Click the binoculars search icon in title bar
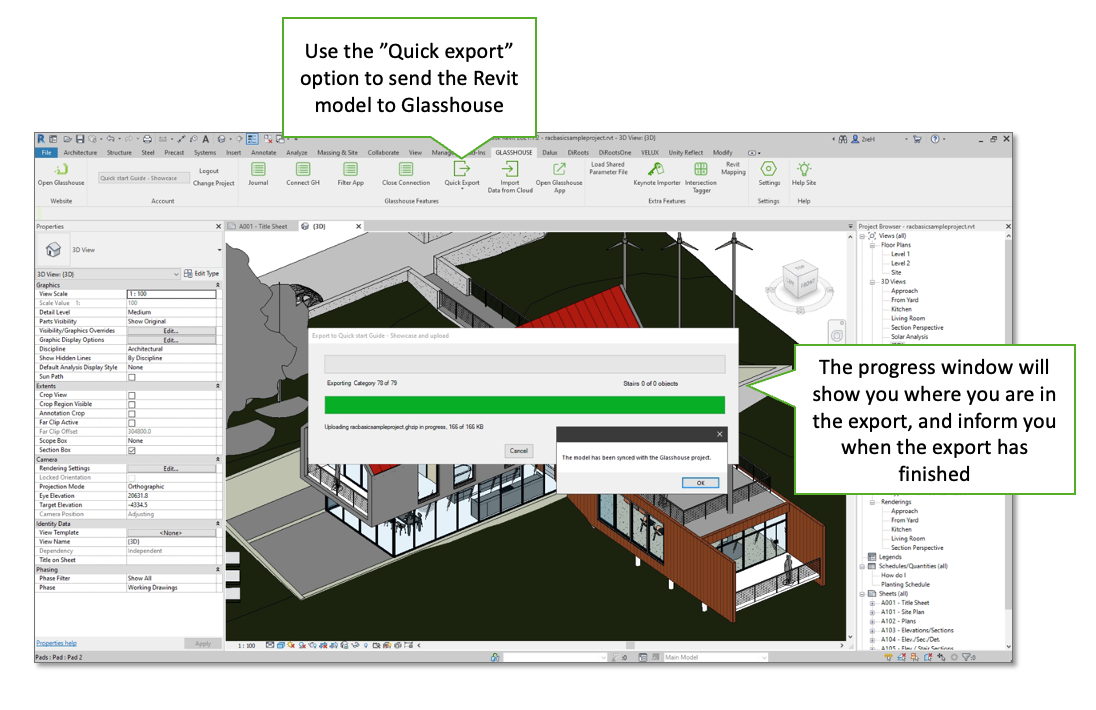Viewport: 1096px width, 710px height. (x=843, y=139)
